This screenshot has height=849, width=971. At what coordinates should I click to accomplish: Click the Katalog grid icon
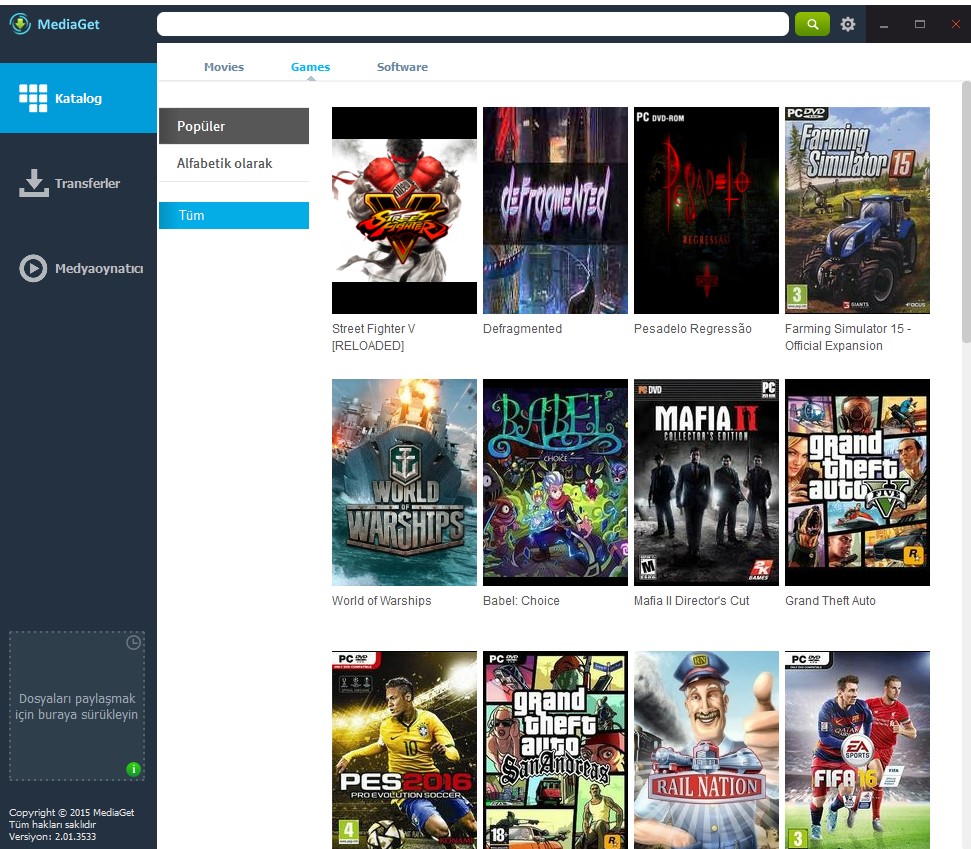click(33, 98)
